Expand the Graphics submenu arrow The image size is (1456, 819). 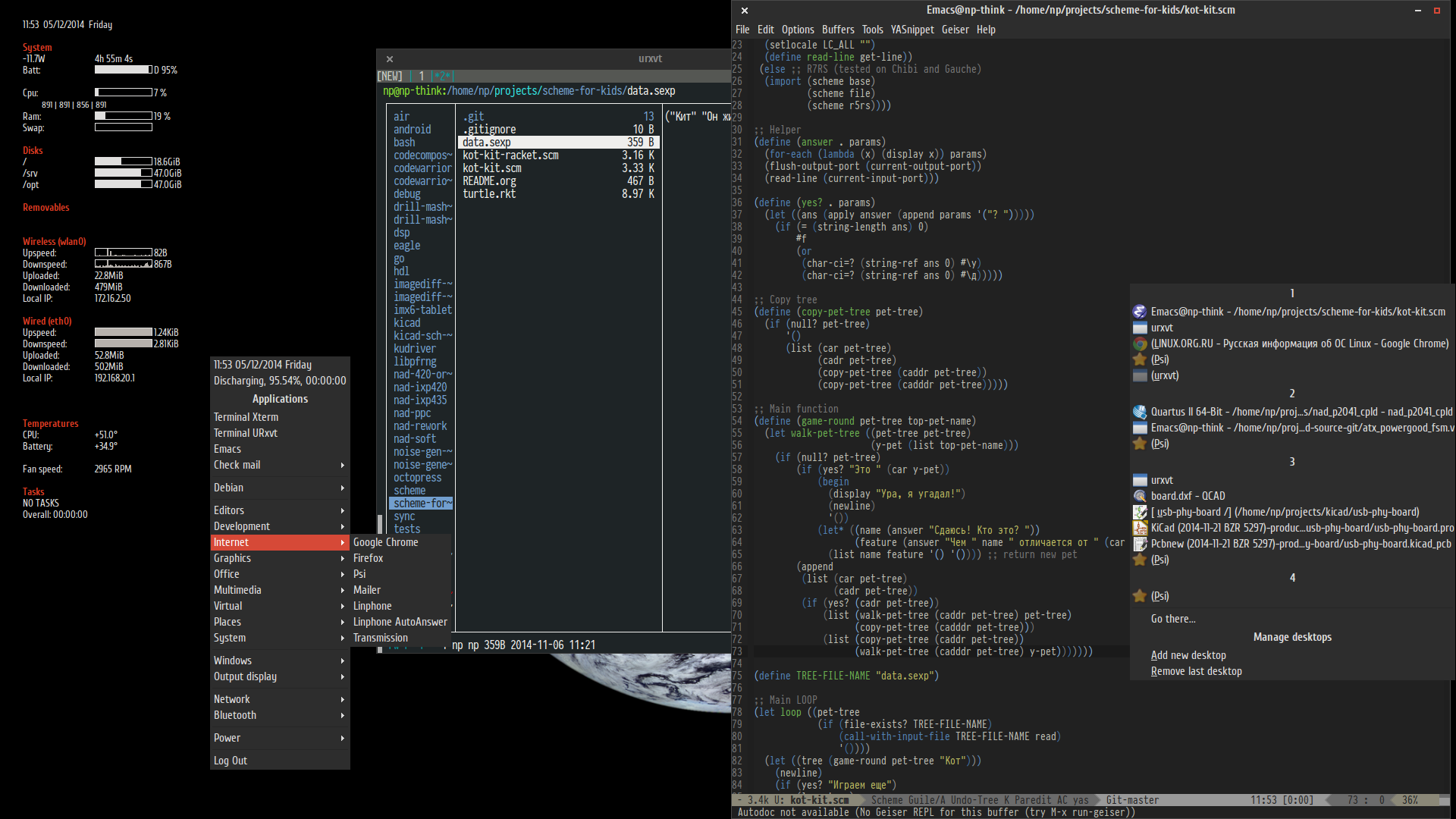[x=343, y=558]
